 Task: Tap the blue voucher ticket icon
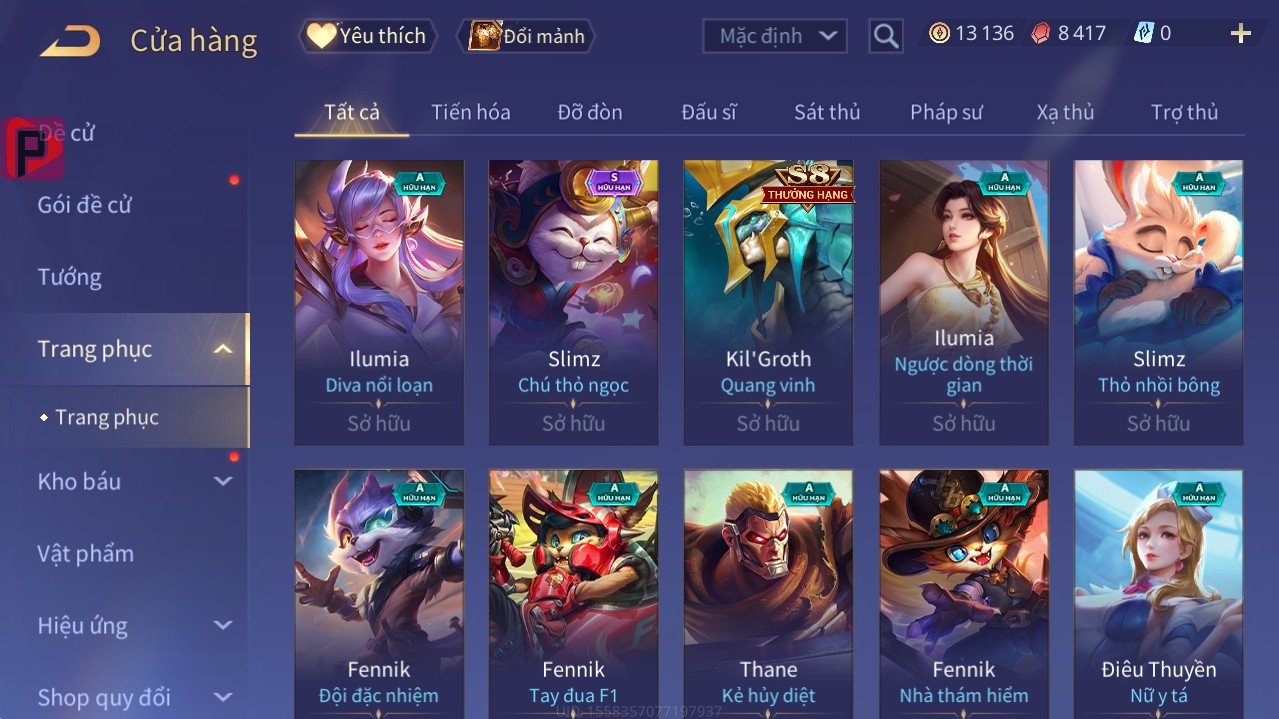pyautogui.click(x=1144, y=33)
